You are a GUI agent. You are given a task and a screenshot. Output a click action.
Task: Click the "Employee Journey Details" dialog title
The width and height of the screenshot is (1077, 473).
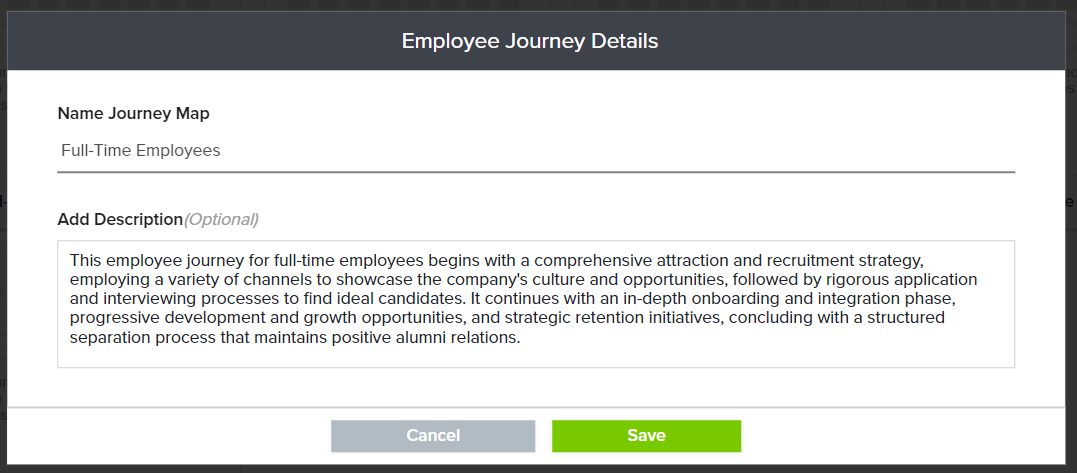(x=530, y=41)
